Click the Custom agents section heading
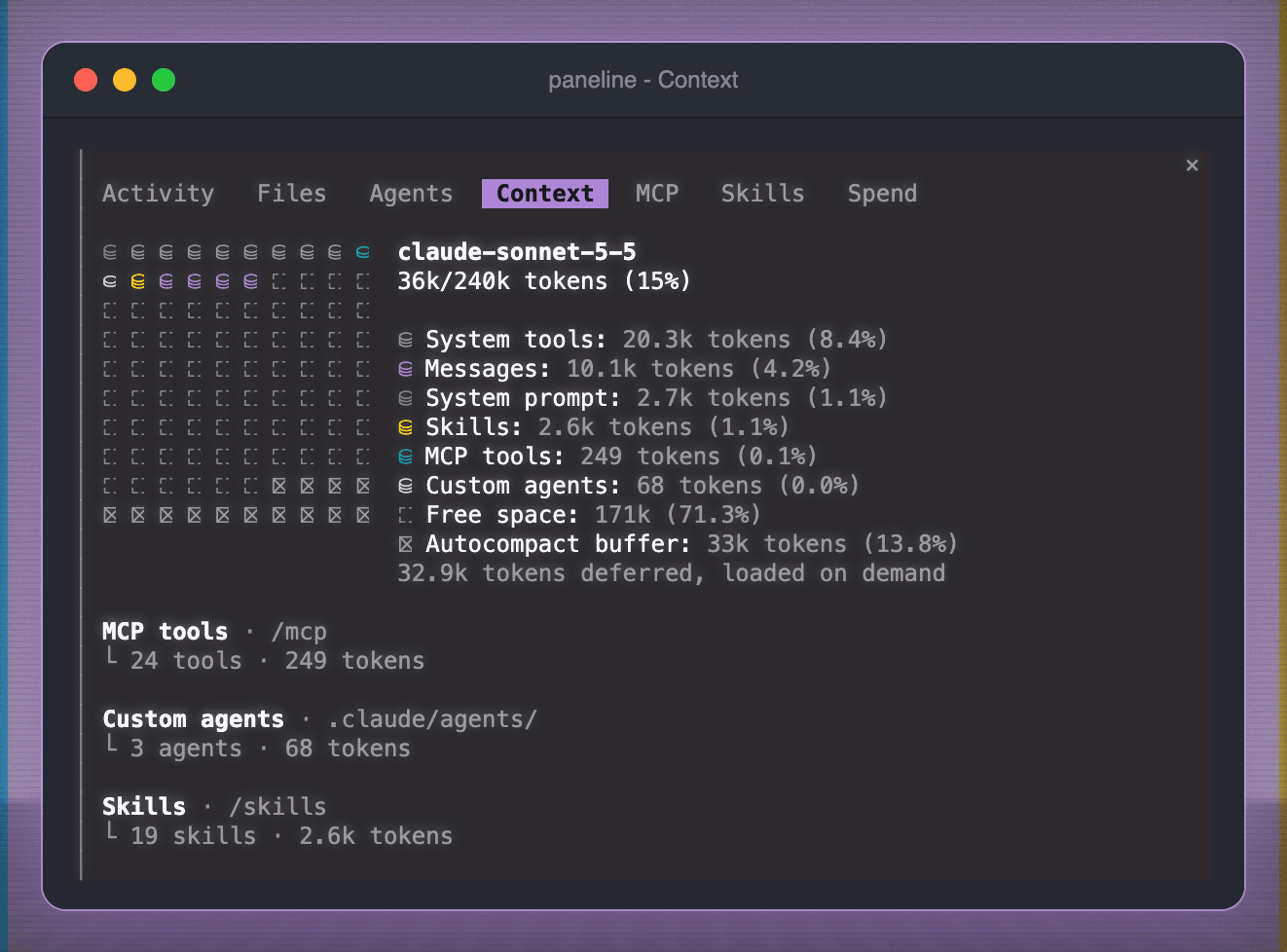1287x952 pixels. [194, 719]
